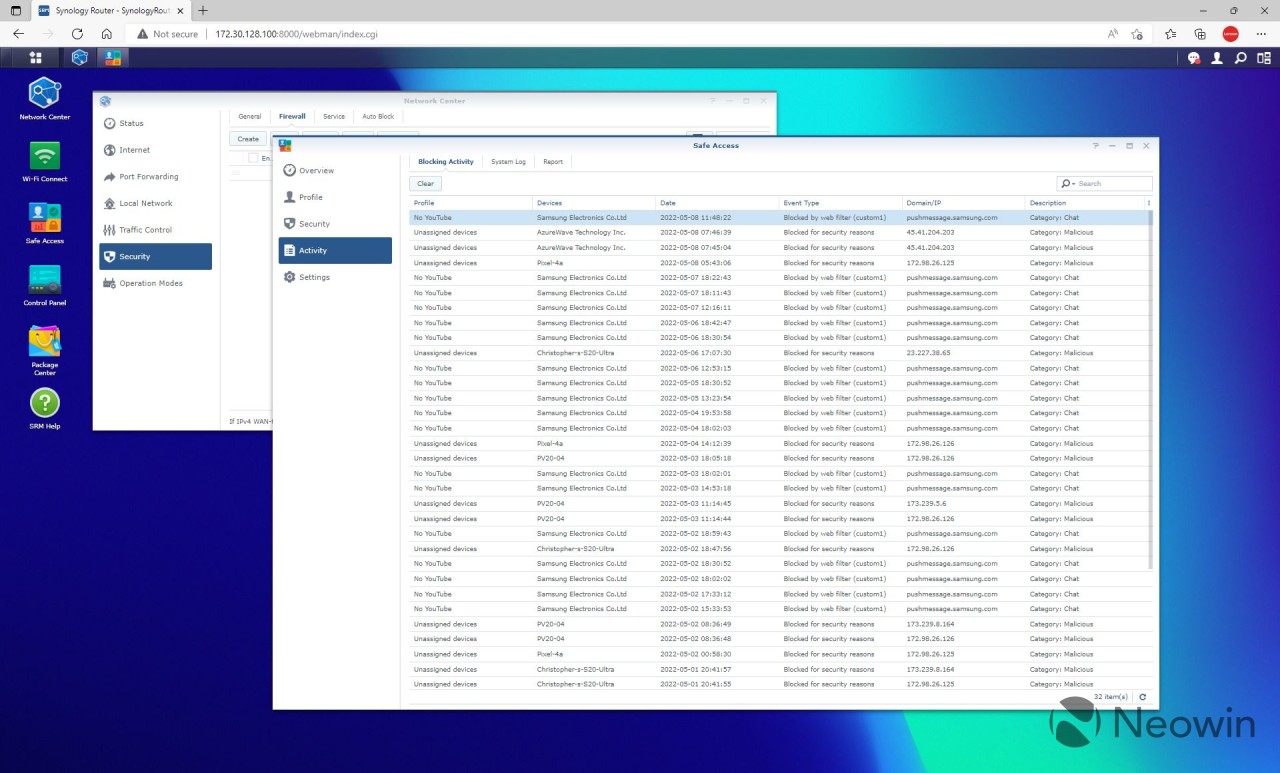Image resolution: width=1280 pixels, height=773 pixels.
Task: Open help for Network Center window
Action: (713, 100)
